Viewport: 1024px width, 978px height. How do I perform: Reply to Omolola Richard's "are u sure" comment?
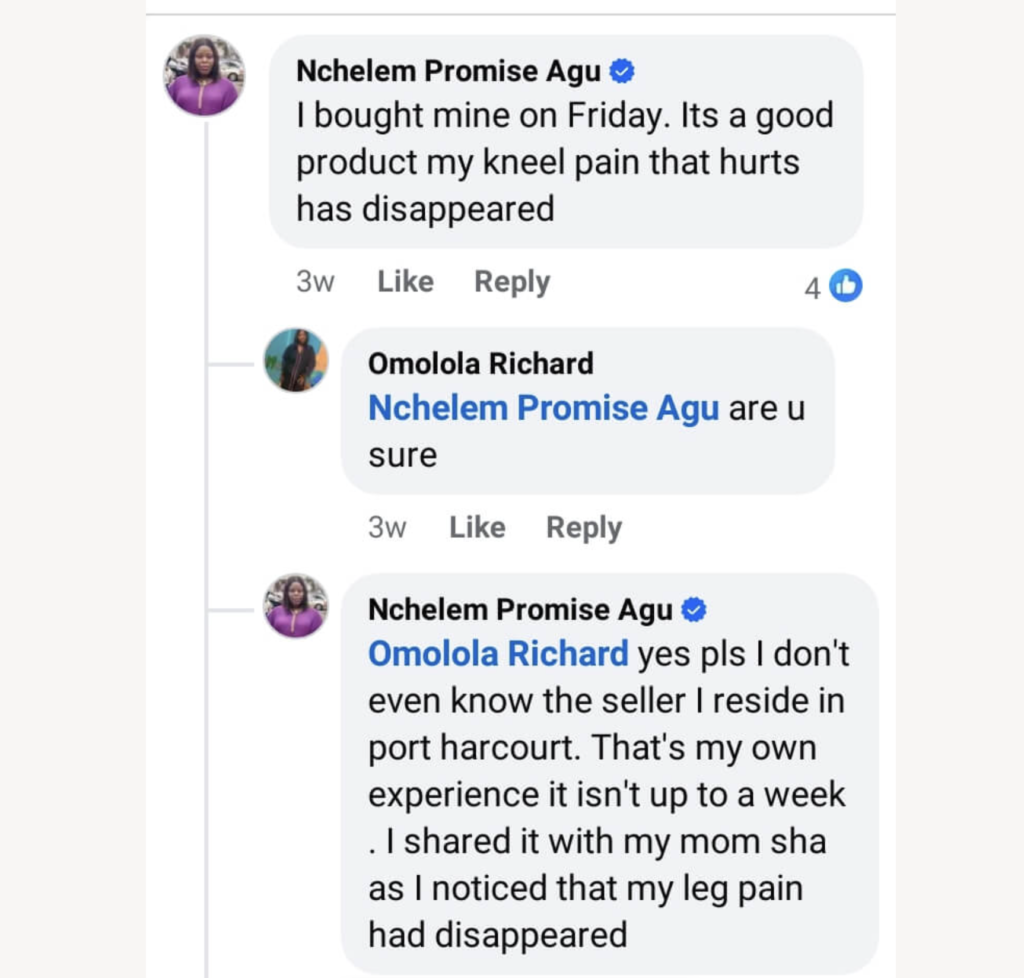(x=584, y=527)
